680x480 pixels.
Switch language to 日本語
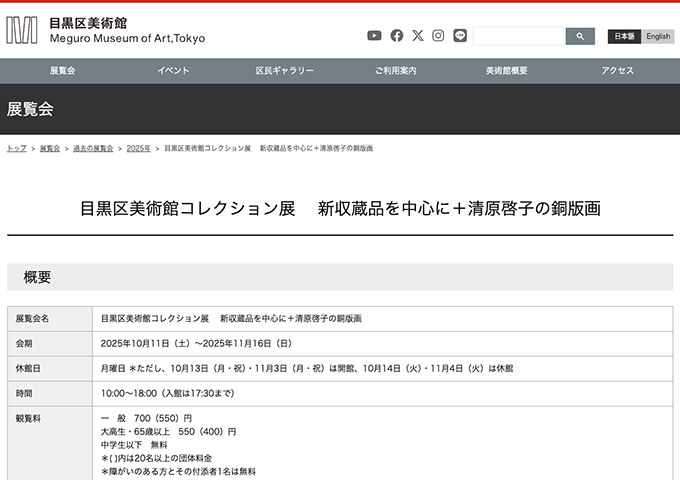[x=624, y=36]
